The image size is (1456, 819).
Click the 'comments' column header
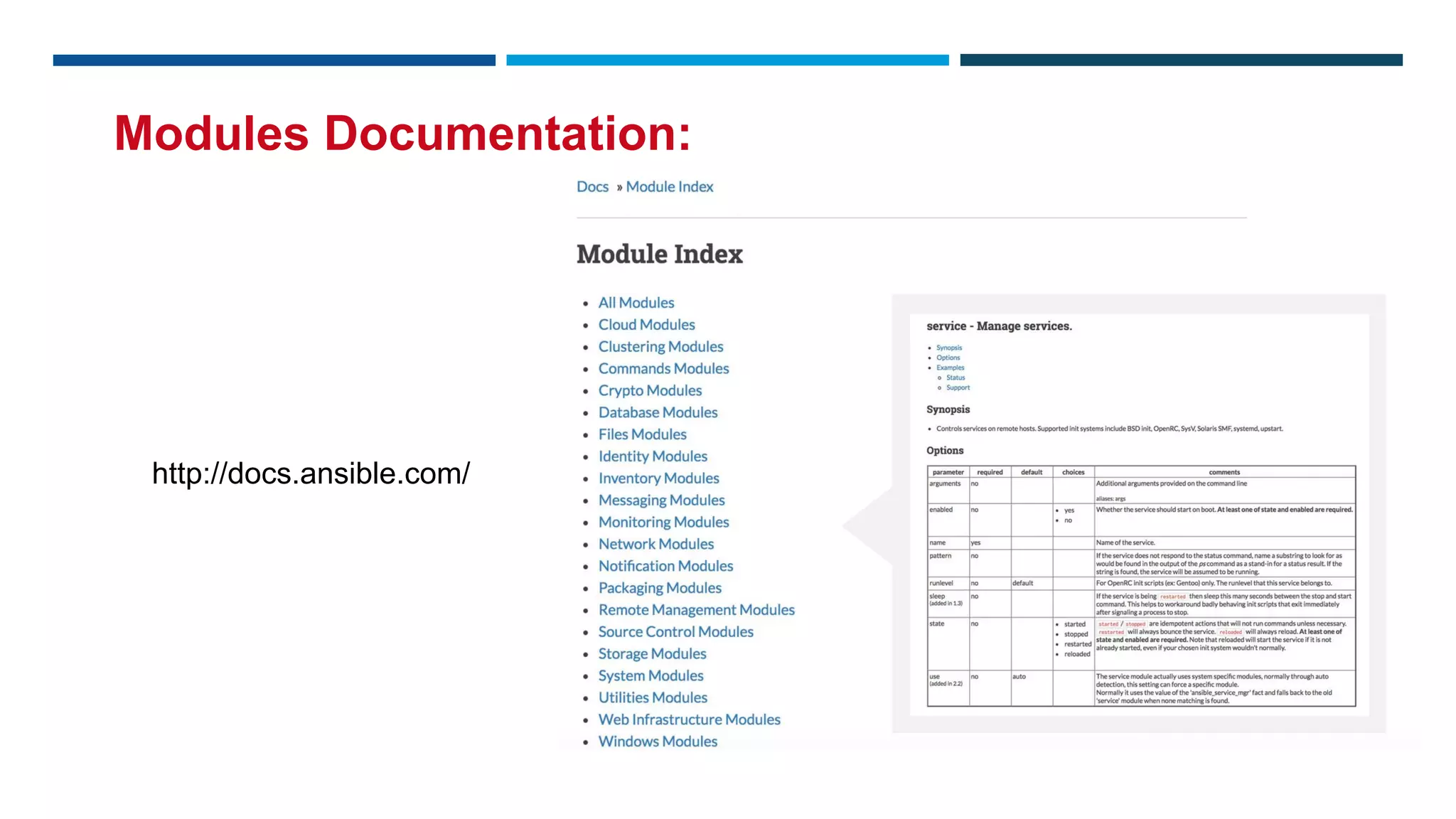1224,472
